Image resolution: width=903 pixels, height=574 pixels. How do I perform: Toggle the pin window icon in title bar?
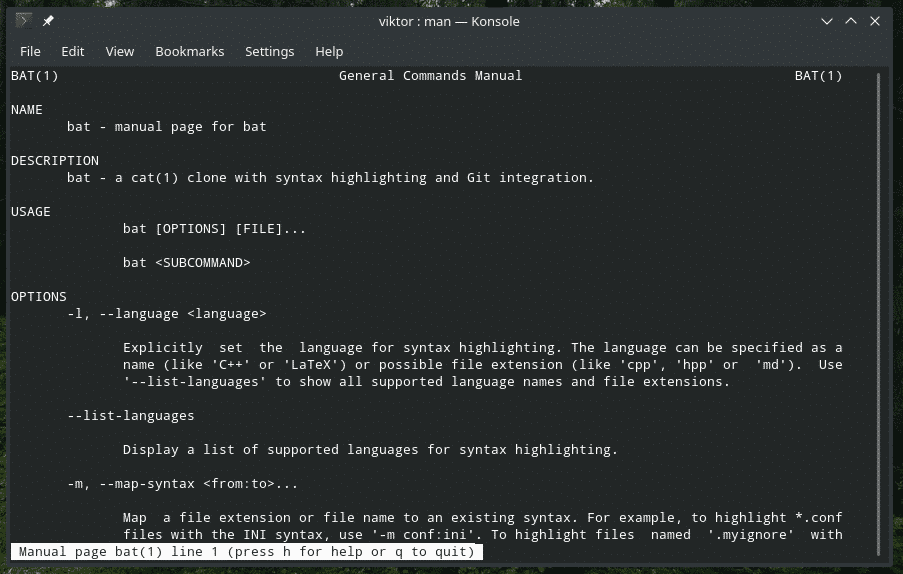click(x=48, y=21)
